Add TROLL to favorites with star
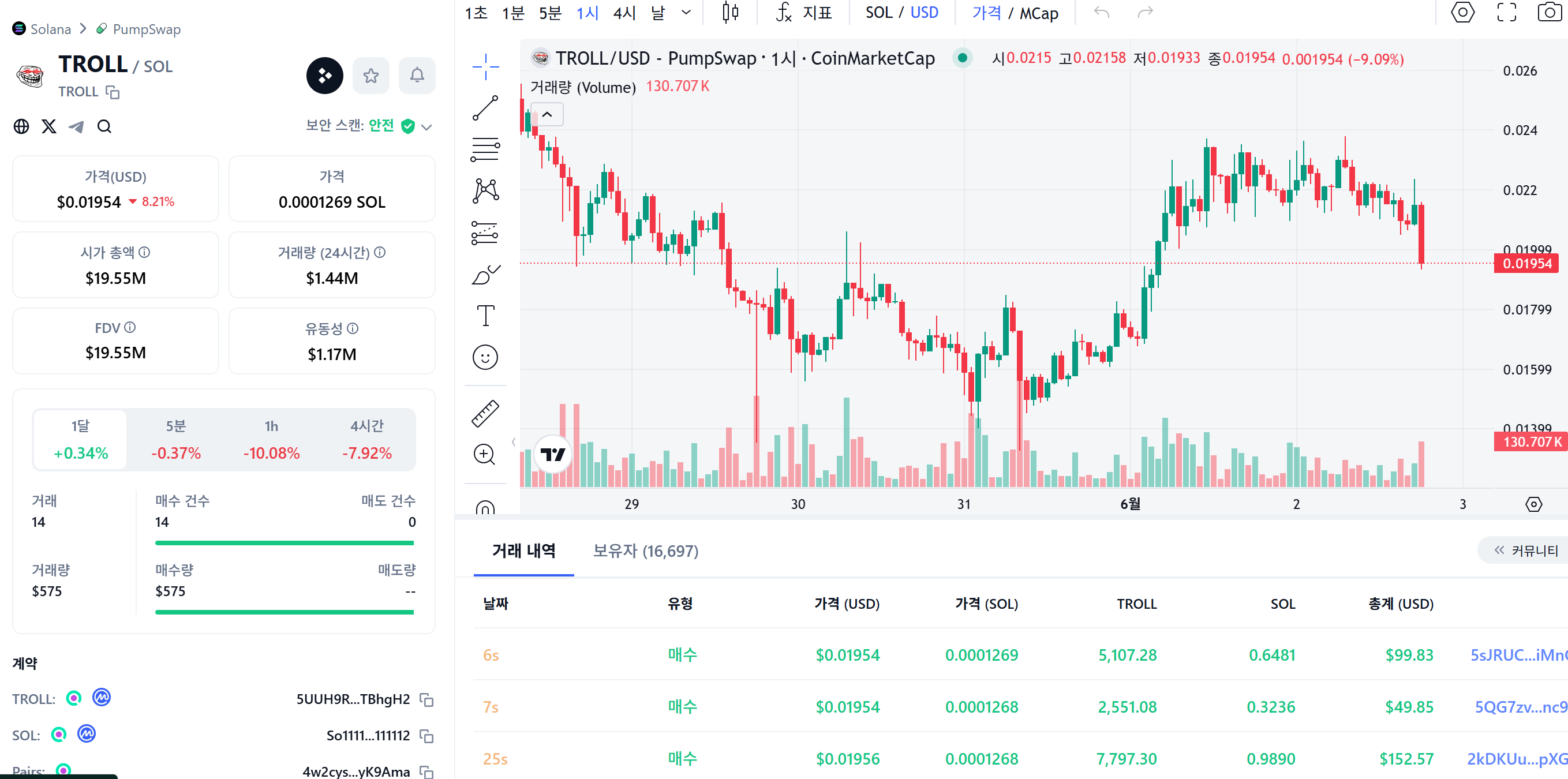 click(x=371, y=76)
